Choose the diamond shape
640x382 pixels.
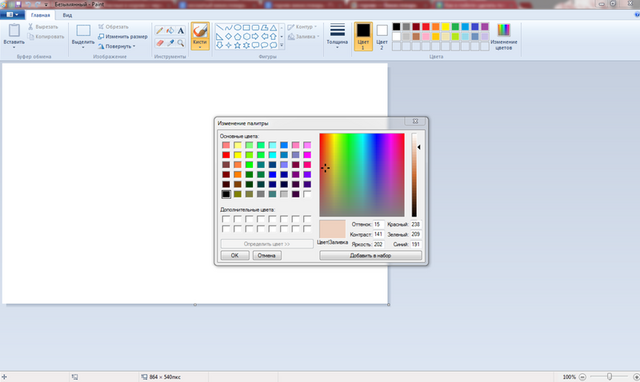pyautogui.click(x=229, y=37)
